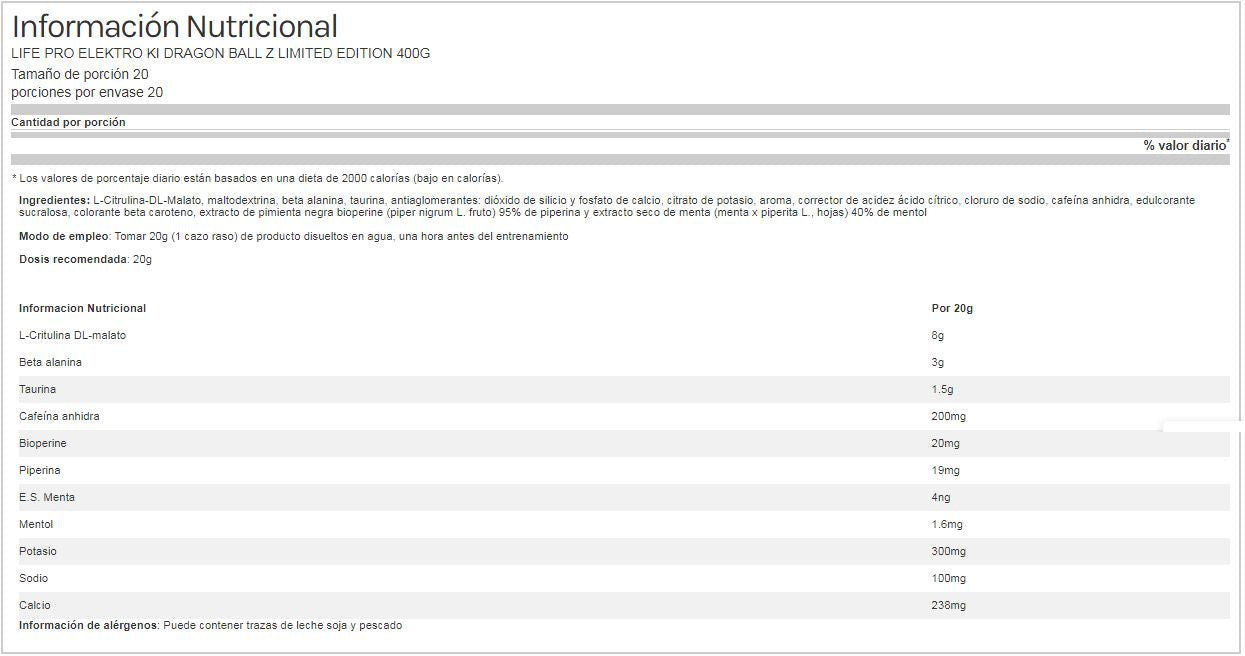Click the Información Nutricional heading
Image resolution: width=1245 pixels, height=656 pixels.
pyautogui.click(x=175, y=26)
